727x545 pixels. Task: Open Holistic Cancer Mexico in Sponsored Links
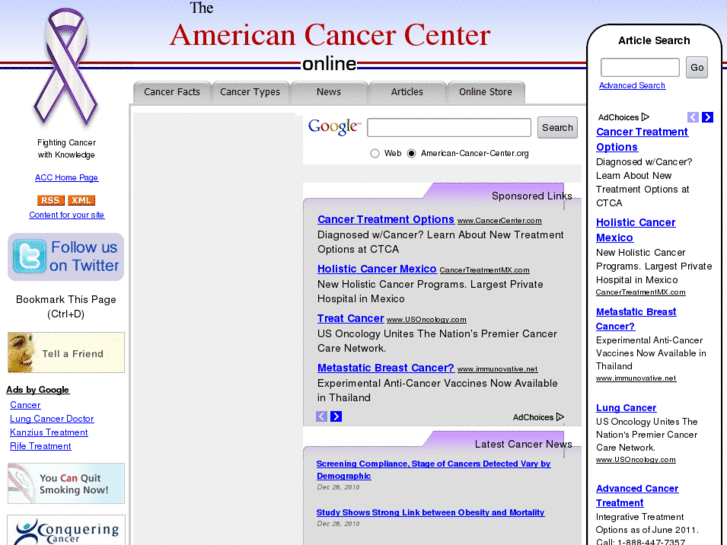click(376, 269)
